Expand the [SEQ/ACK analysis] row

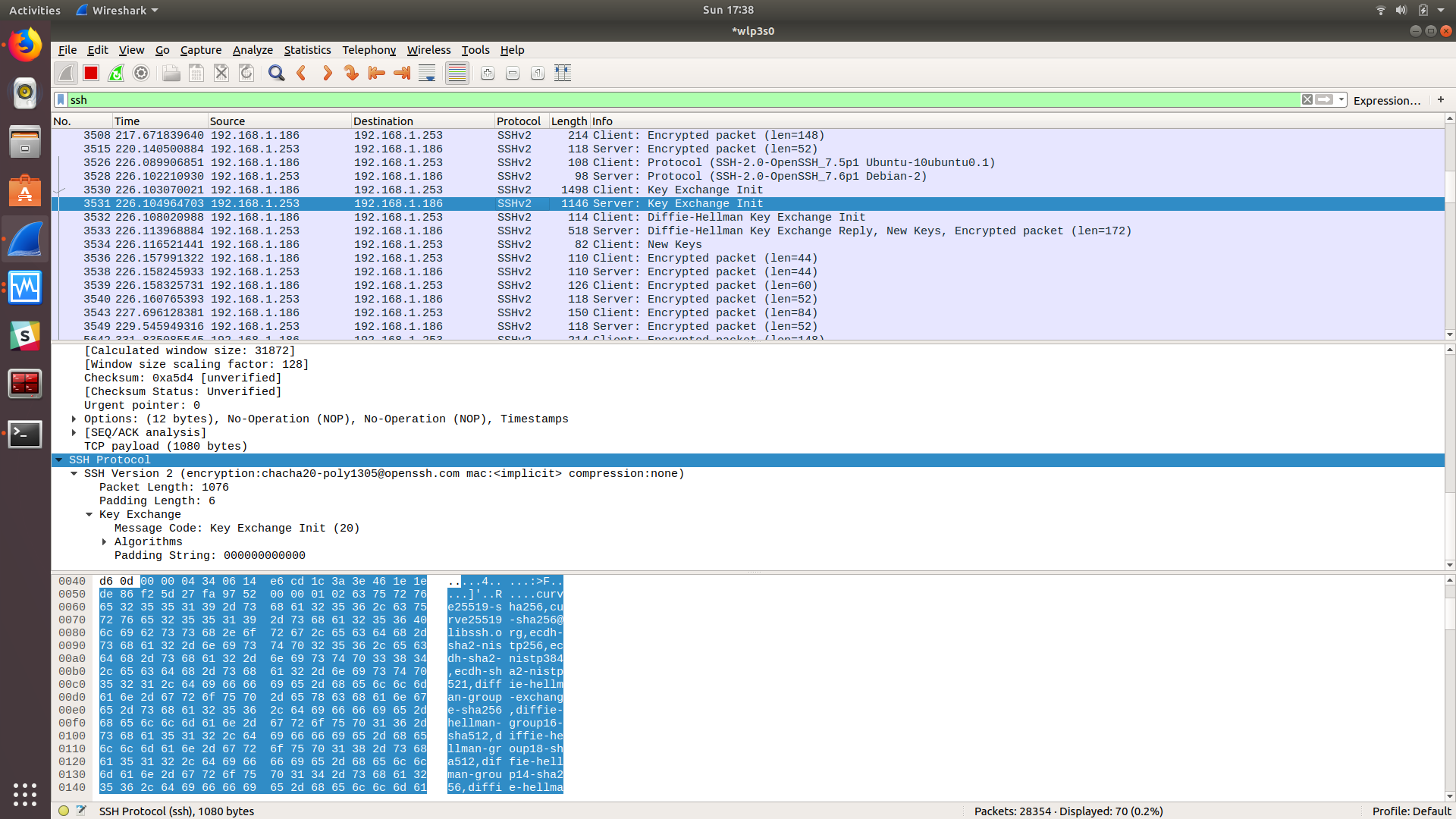pos(74,432)
